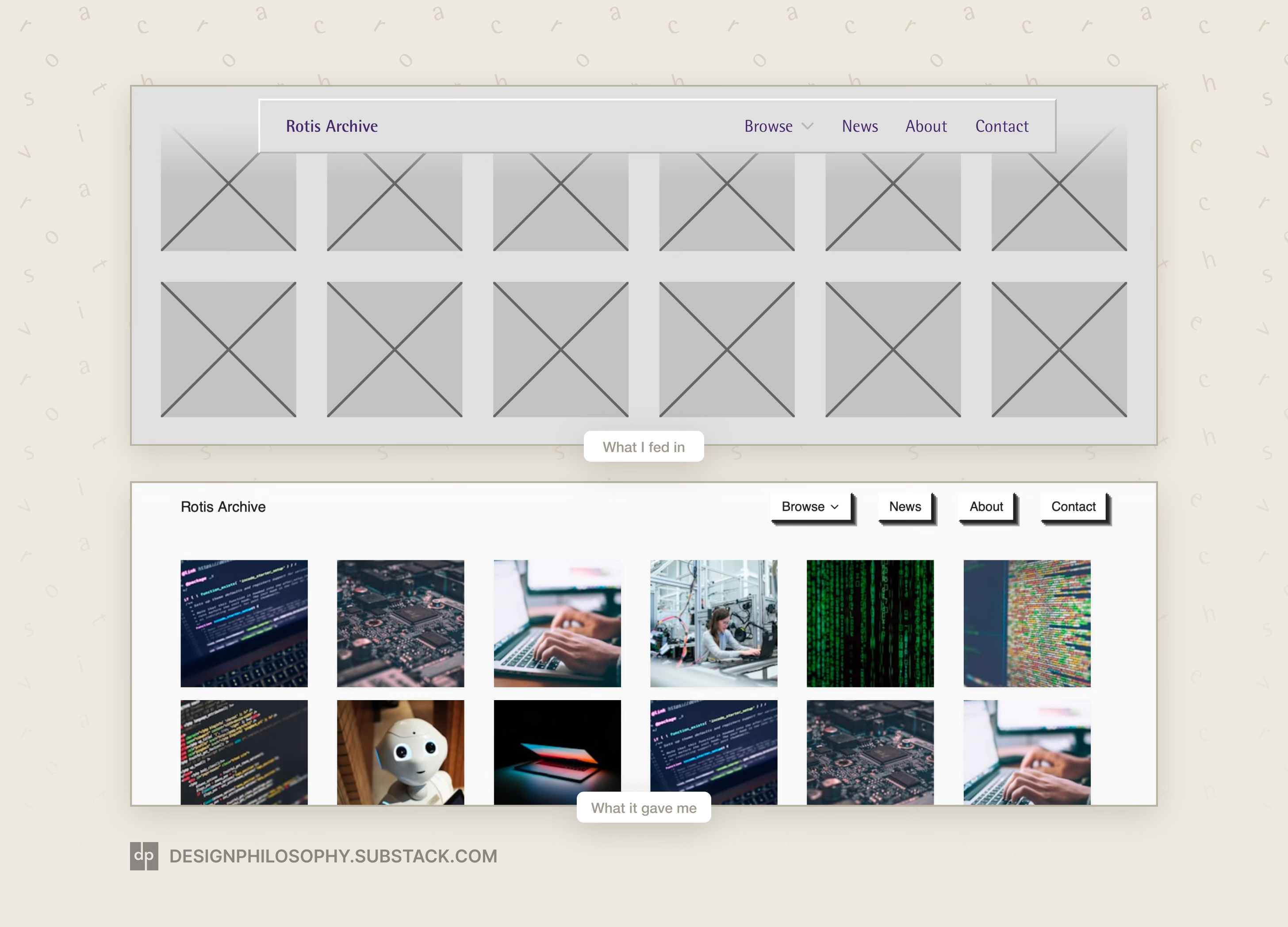Expand the Browse chevron in the wireframe navbar

tap(807, 126)
